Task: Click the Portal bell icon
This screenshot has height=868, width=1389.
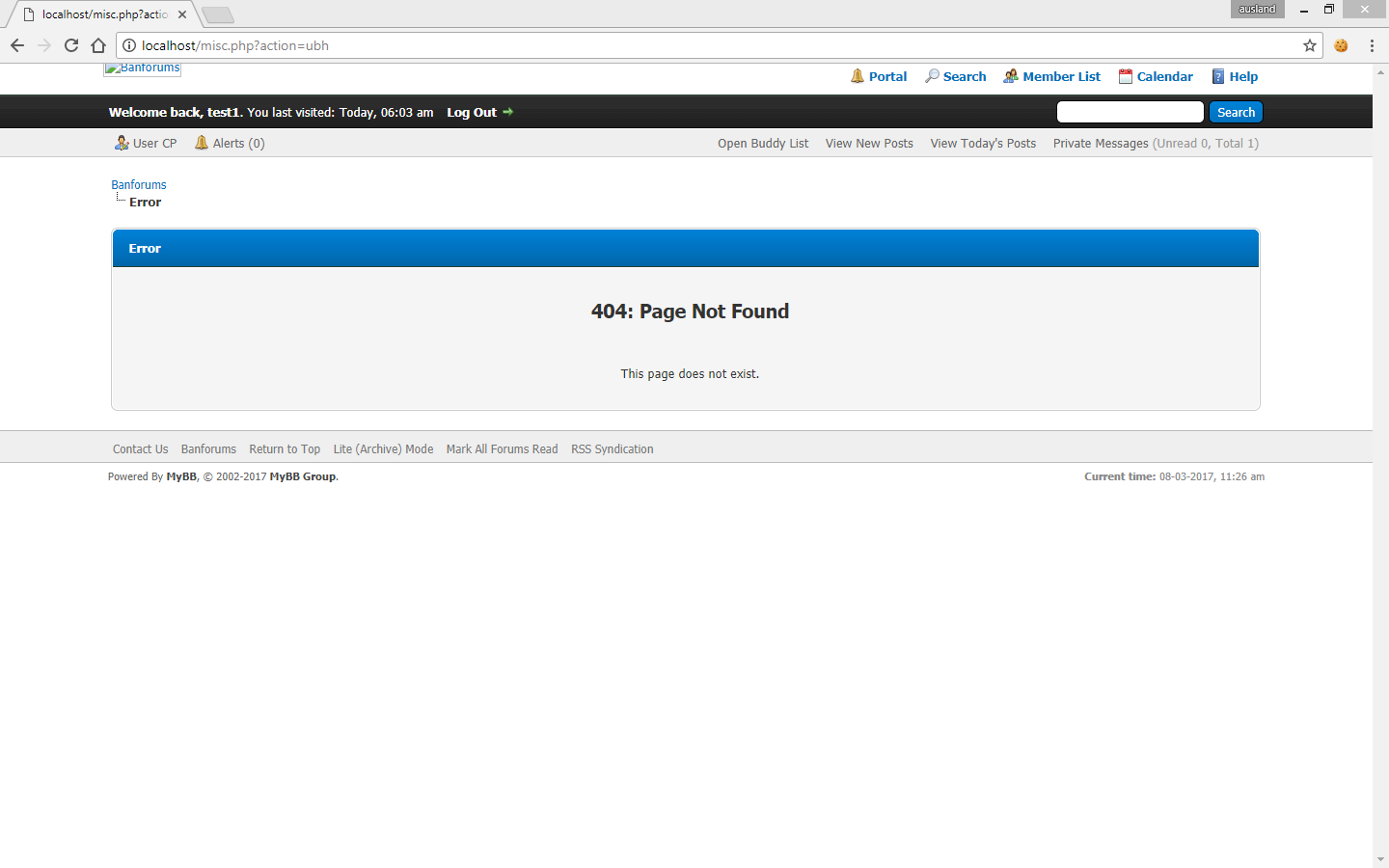Action: click(857, 76)
